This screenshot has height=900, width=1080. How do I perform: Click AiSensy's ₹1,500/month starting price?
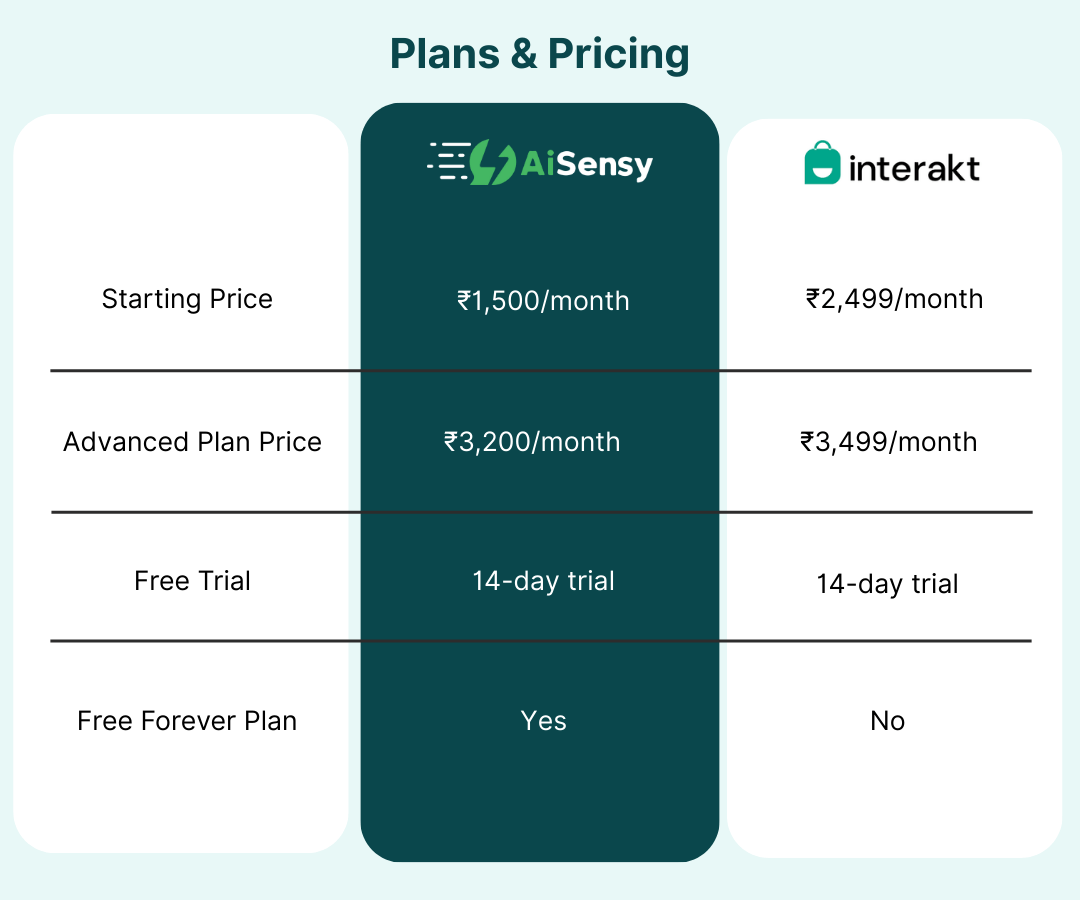click(x=543, y=300)
